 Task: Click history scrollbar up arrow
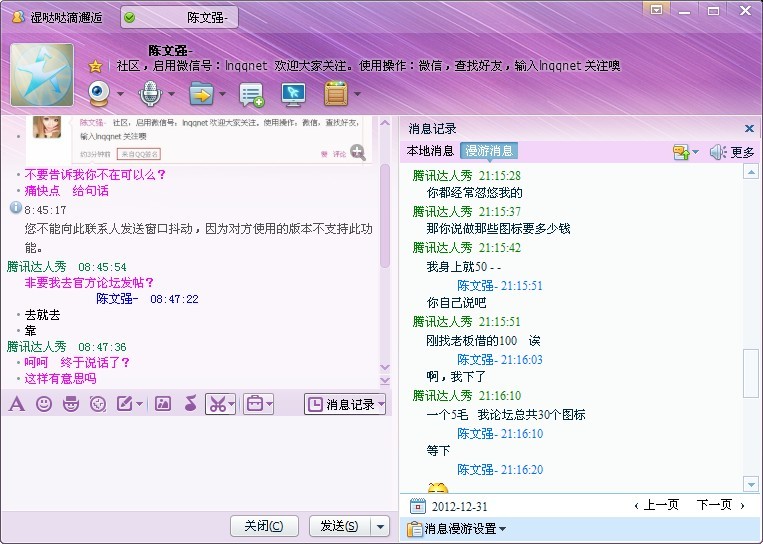coord(751,172)
